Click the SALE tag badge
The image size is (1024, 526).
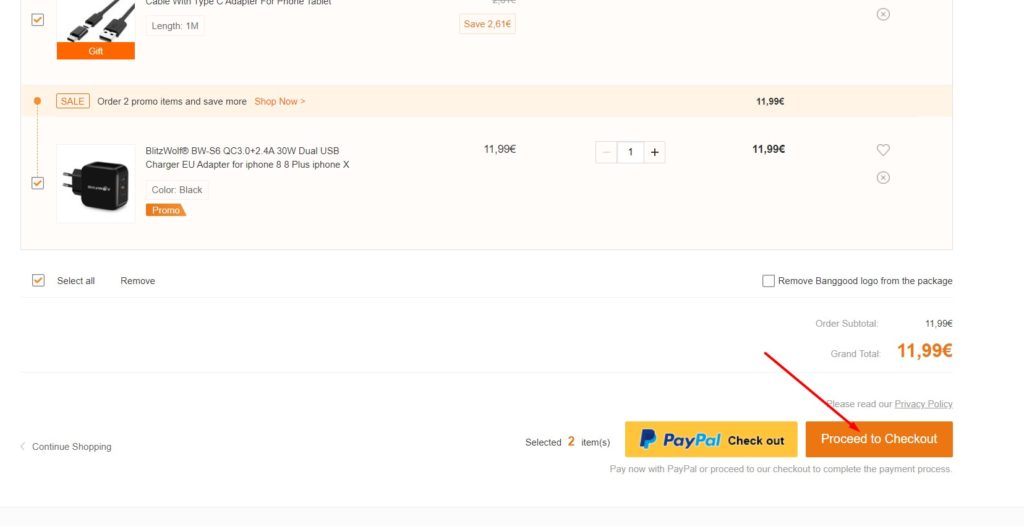point(72,101)
